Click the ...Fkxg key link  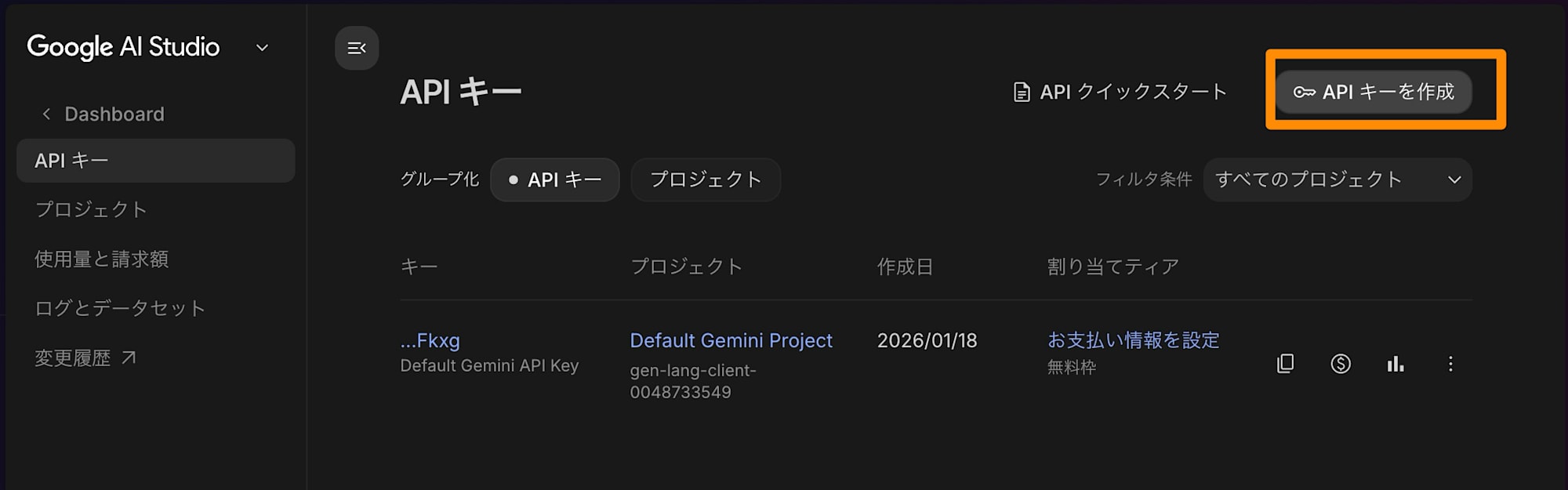tap(430, 340)
